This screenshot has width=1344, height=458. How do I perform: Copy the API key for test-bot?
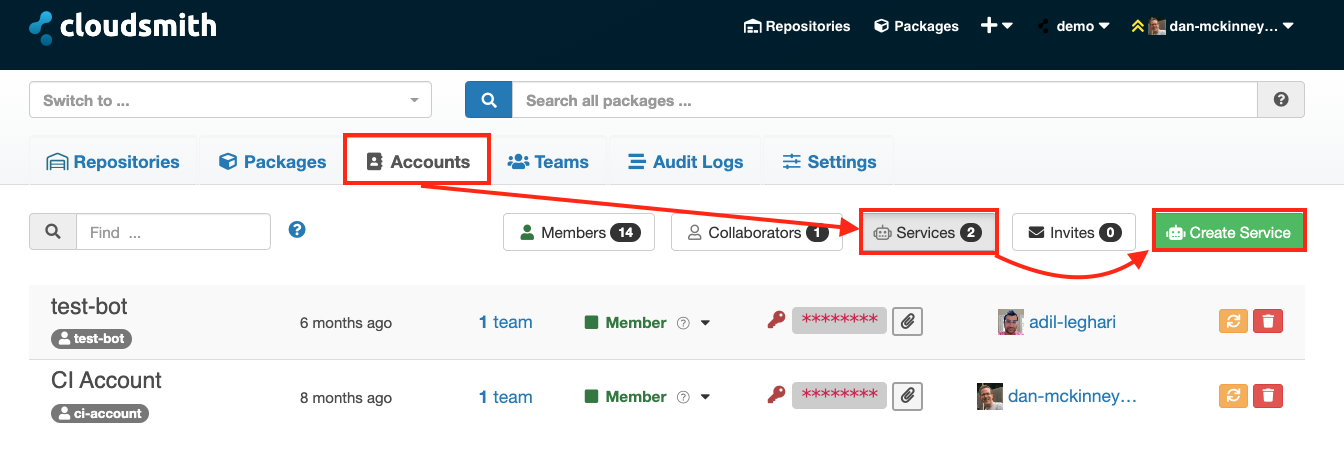tap(907, 321)
